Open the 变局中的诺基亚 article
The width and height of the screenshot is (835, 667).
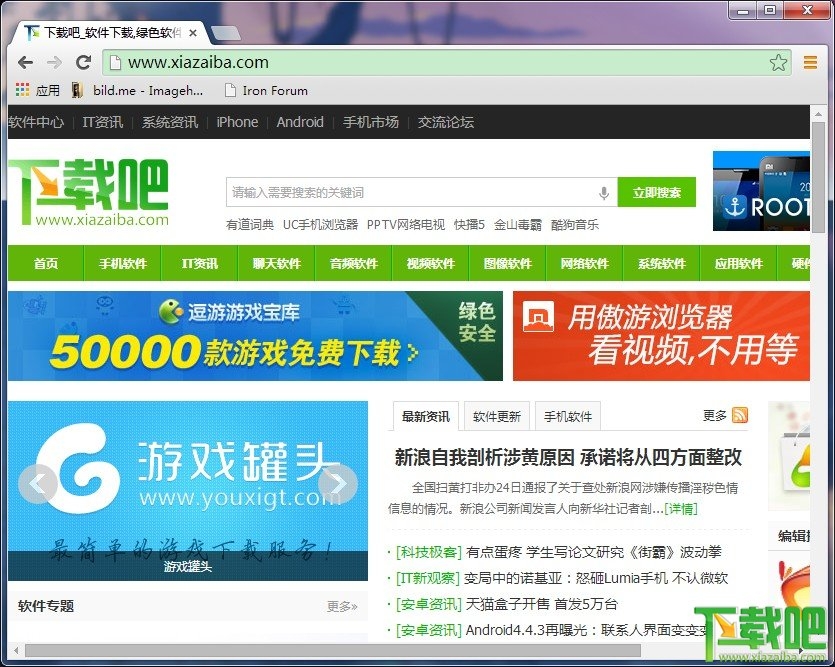click(x=595, y=578)
